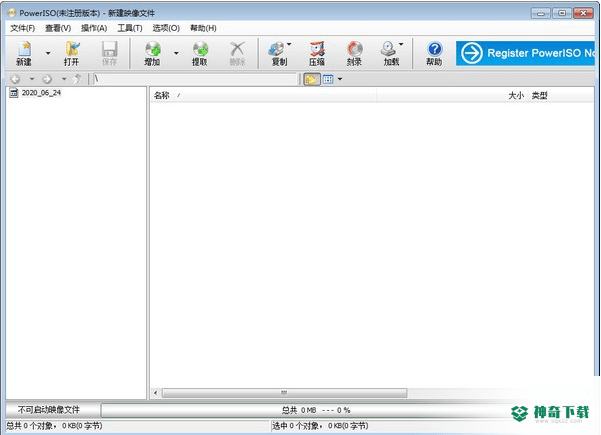Open the 选项(O) menu

166,28
